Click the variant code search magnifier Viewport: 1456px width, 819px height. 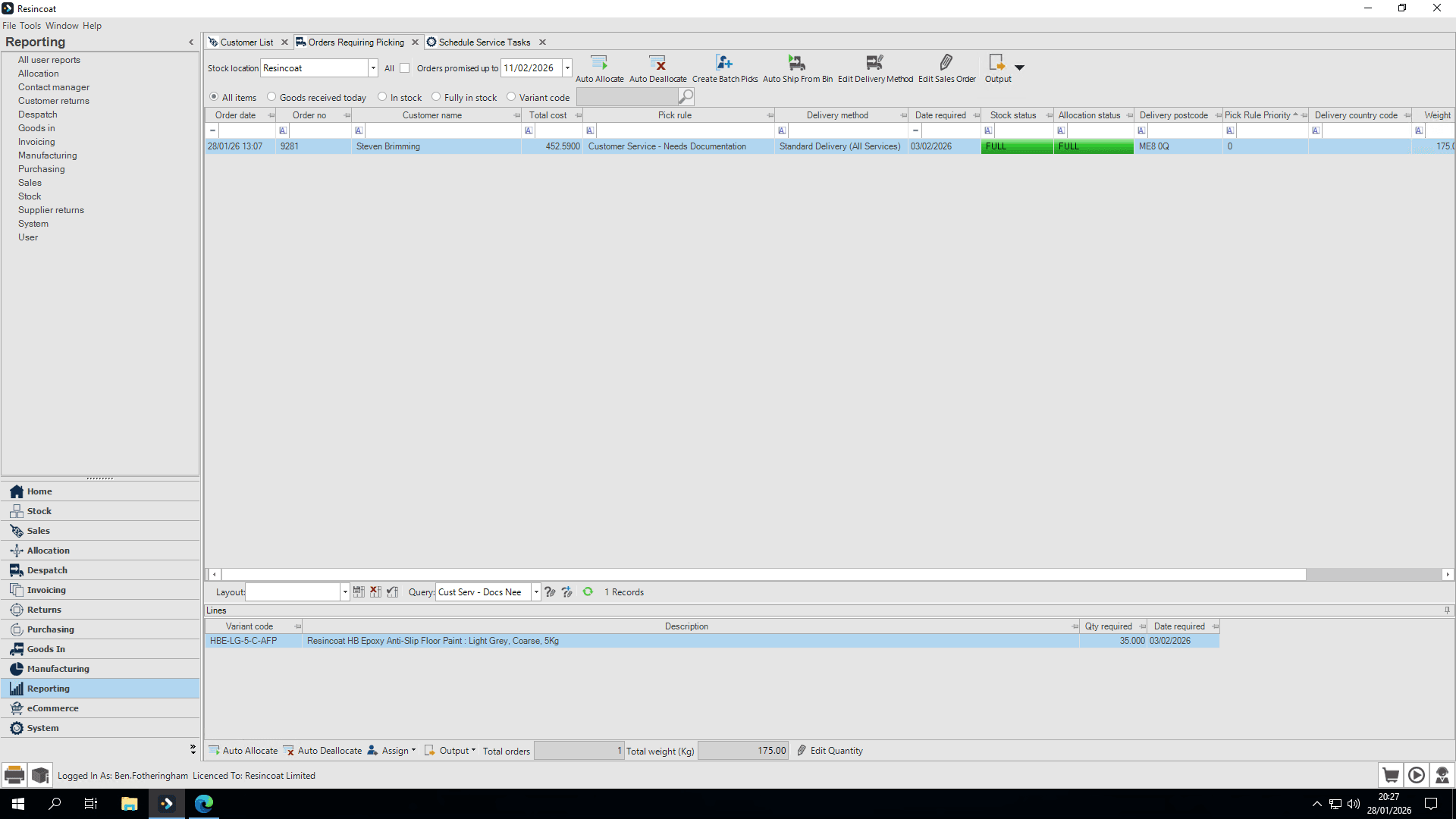[686, 96]
